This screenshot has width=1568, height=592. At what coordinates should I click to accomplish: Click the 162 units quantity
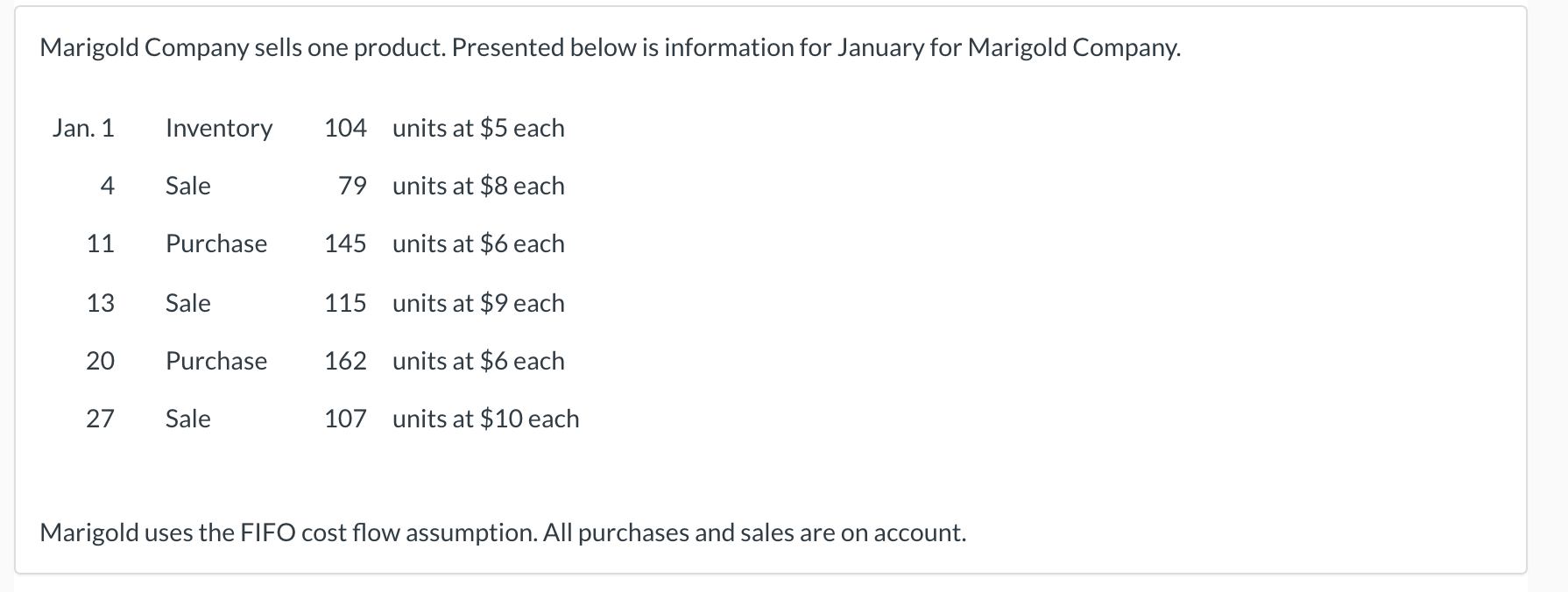point(345,361)
